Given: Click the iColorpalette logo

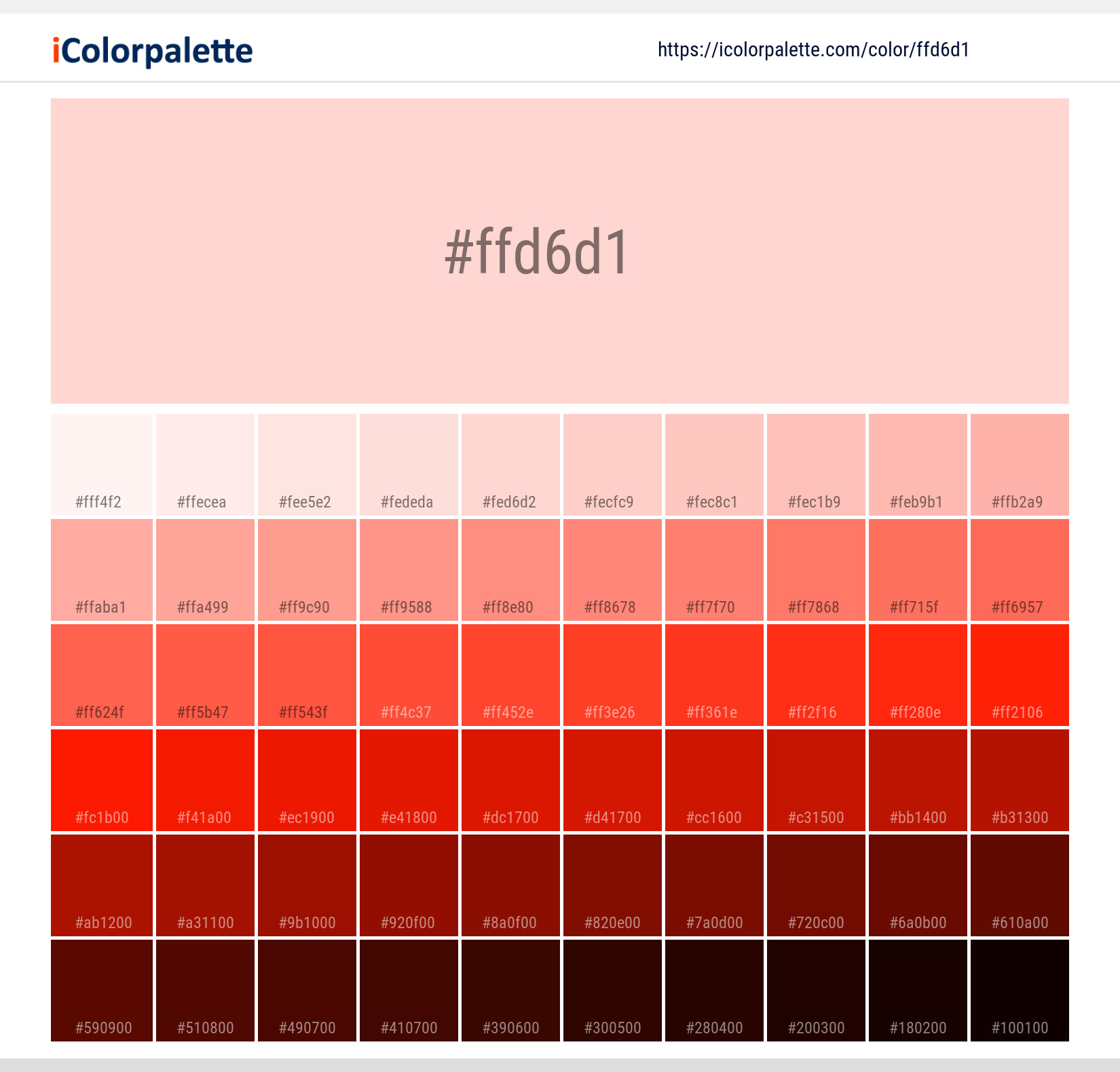Looking at the screenshot, I should 151,49.
